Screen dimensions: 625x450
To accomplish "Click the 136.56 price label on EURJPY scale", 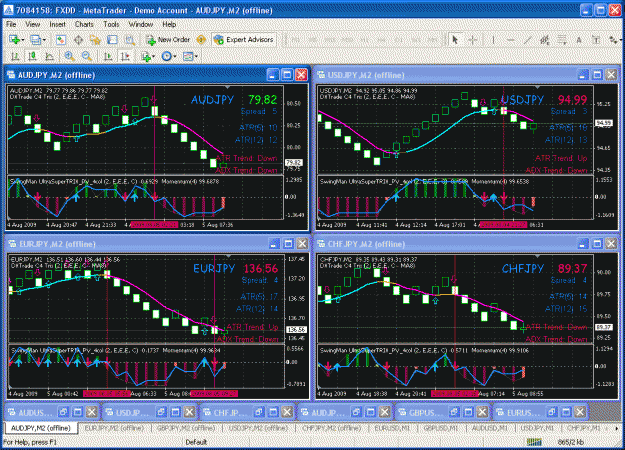I will coord(297,330).
